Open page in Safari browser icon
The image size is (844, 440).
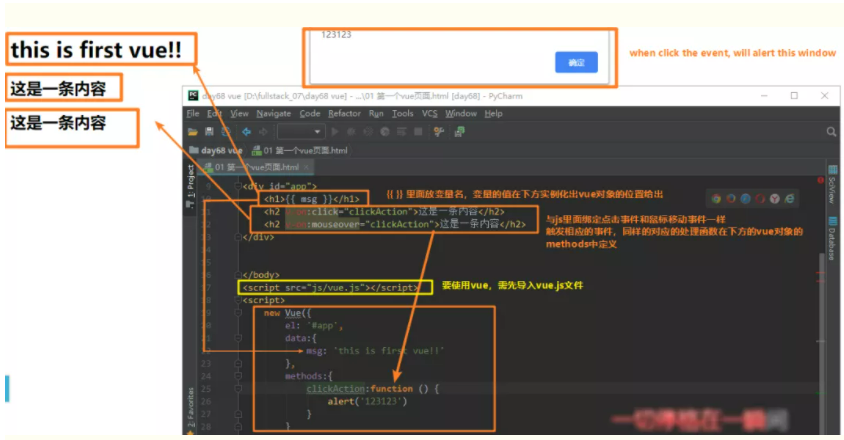pos(745,199)
